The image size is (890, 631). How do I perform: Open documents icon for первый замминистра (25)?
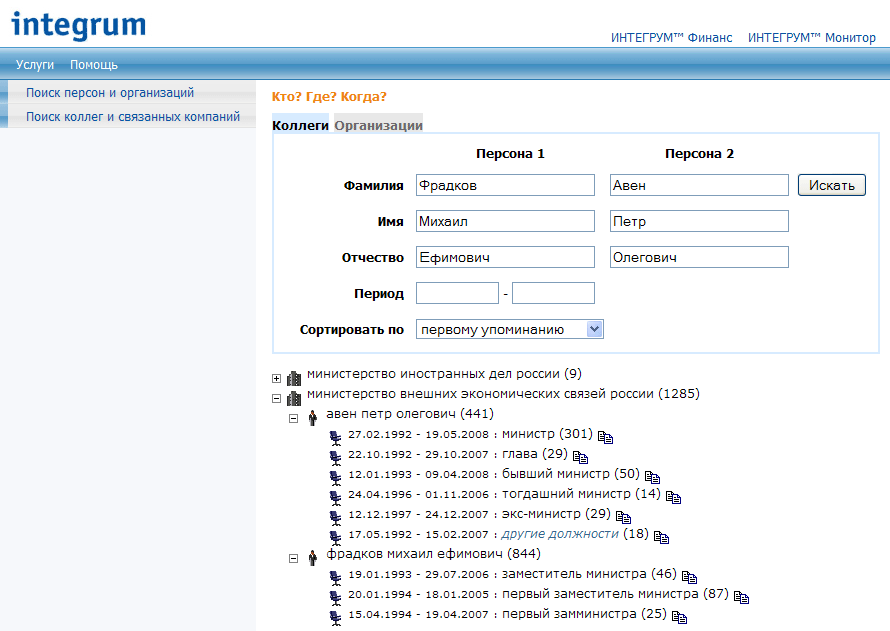click(679, 617)
